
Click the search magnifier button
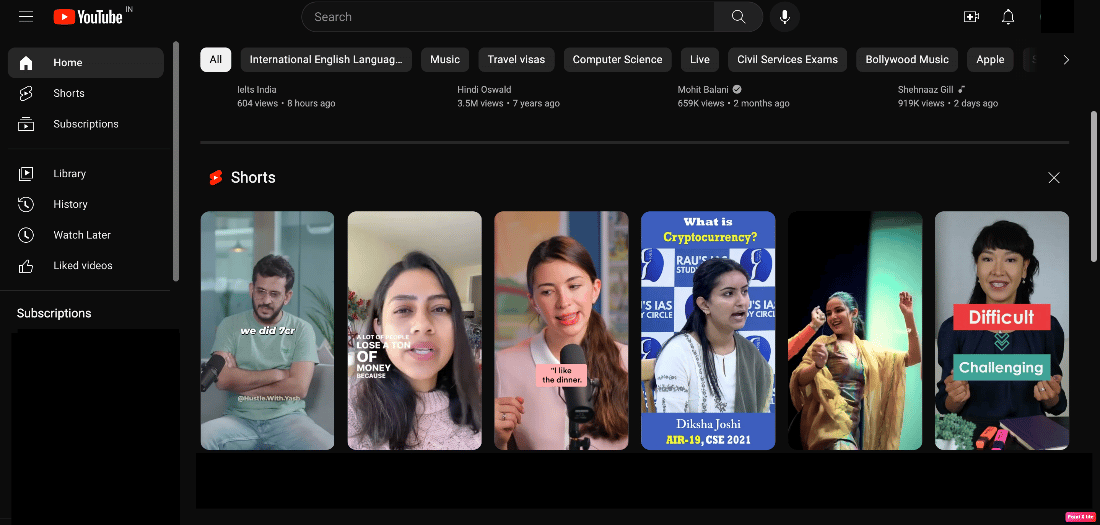tap(738, 17)
